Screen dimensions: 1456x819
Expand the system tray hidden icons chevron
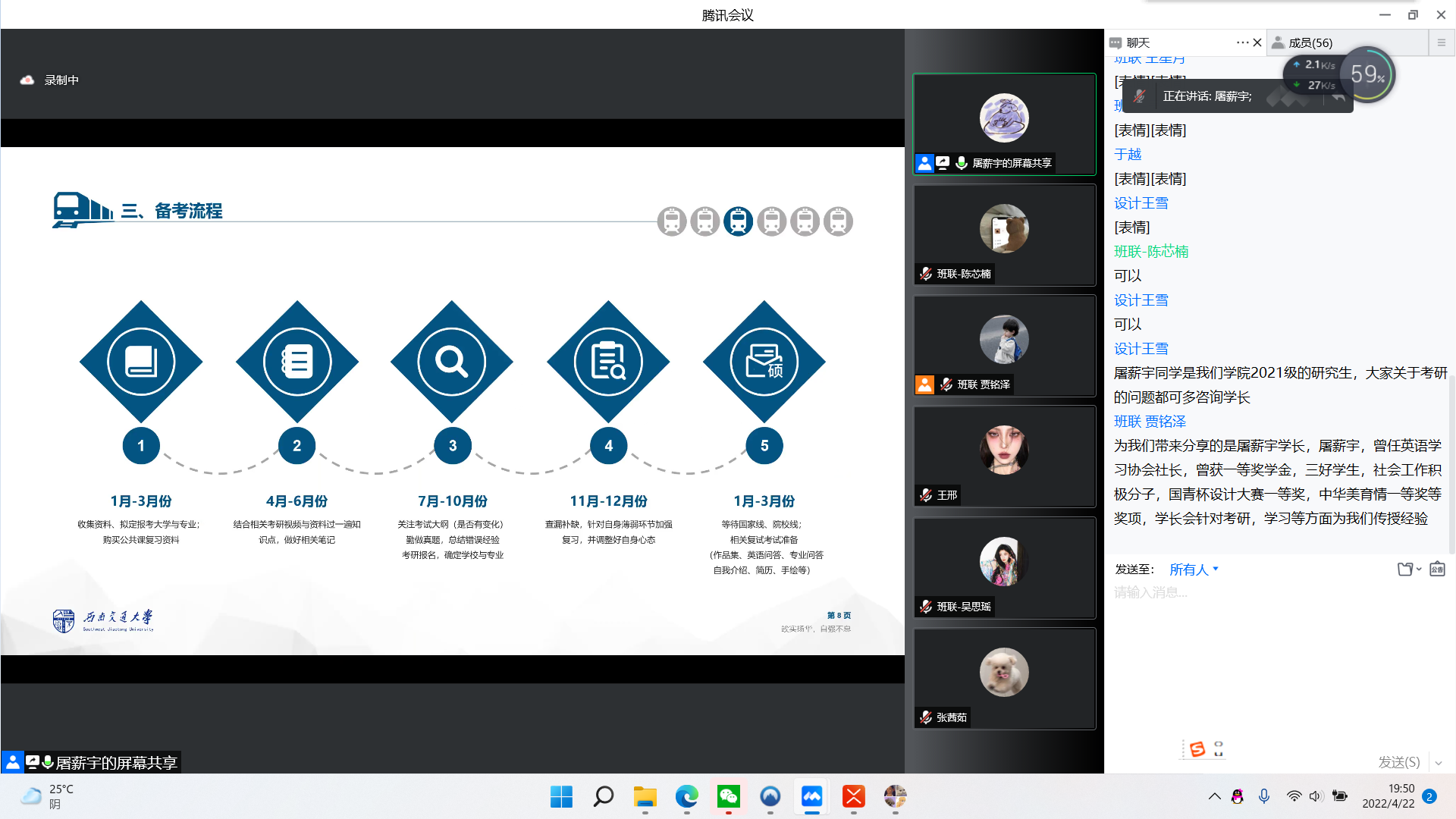[1214, 796]
